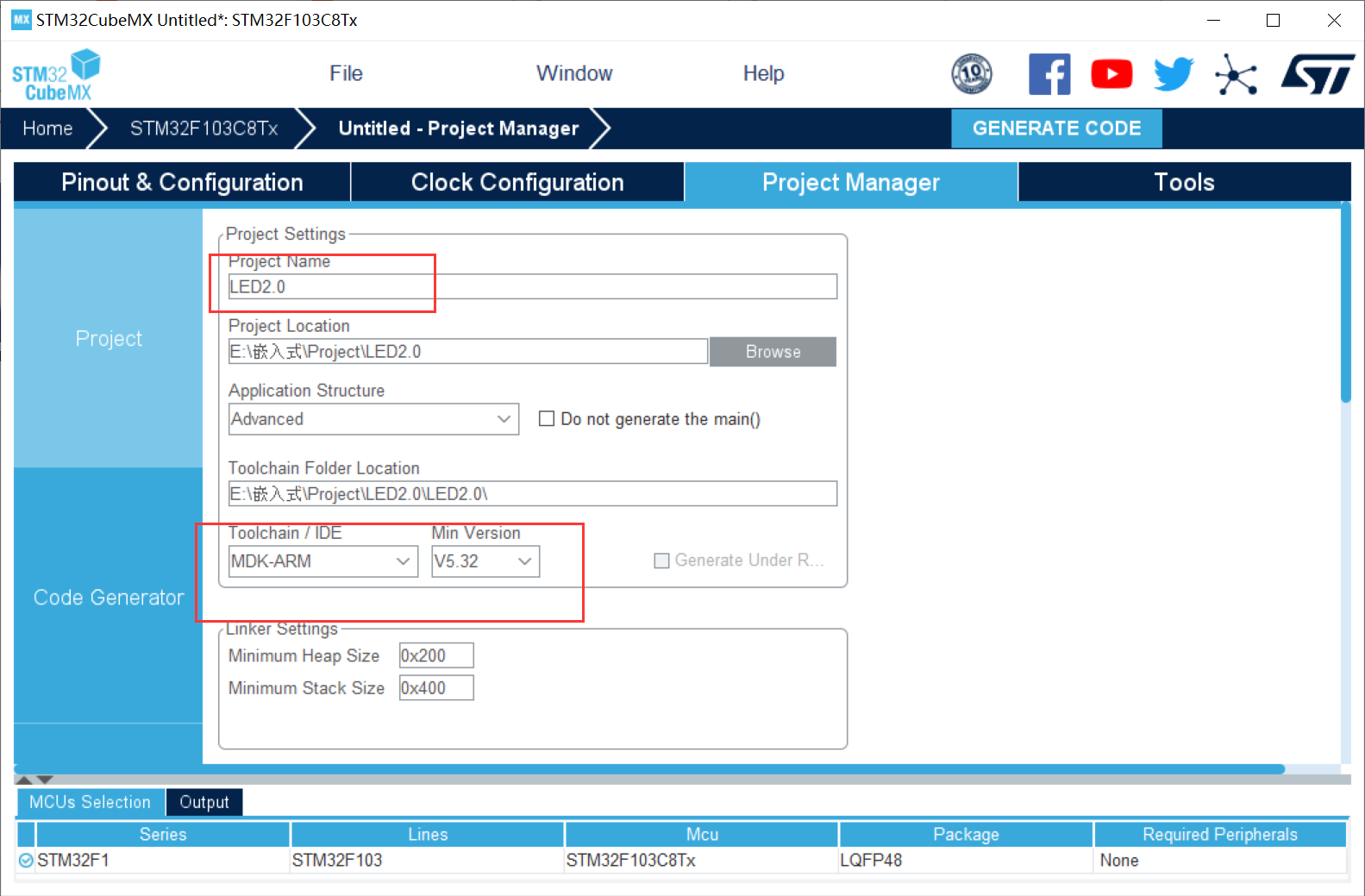Viewport: 1365px width, 896px height.
Task: Click the Package column header
Action: tap(966, 834)
